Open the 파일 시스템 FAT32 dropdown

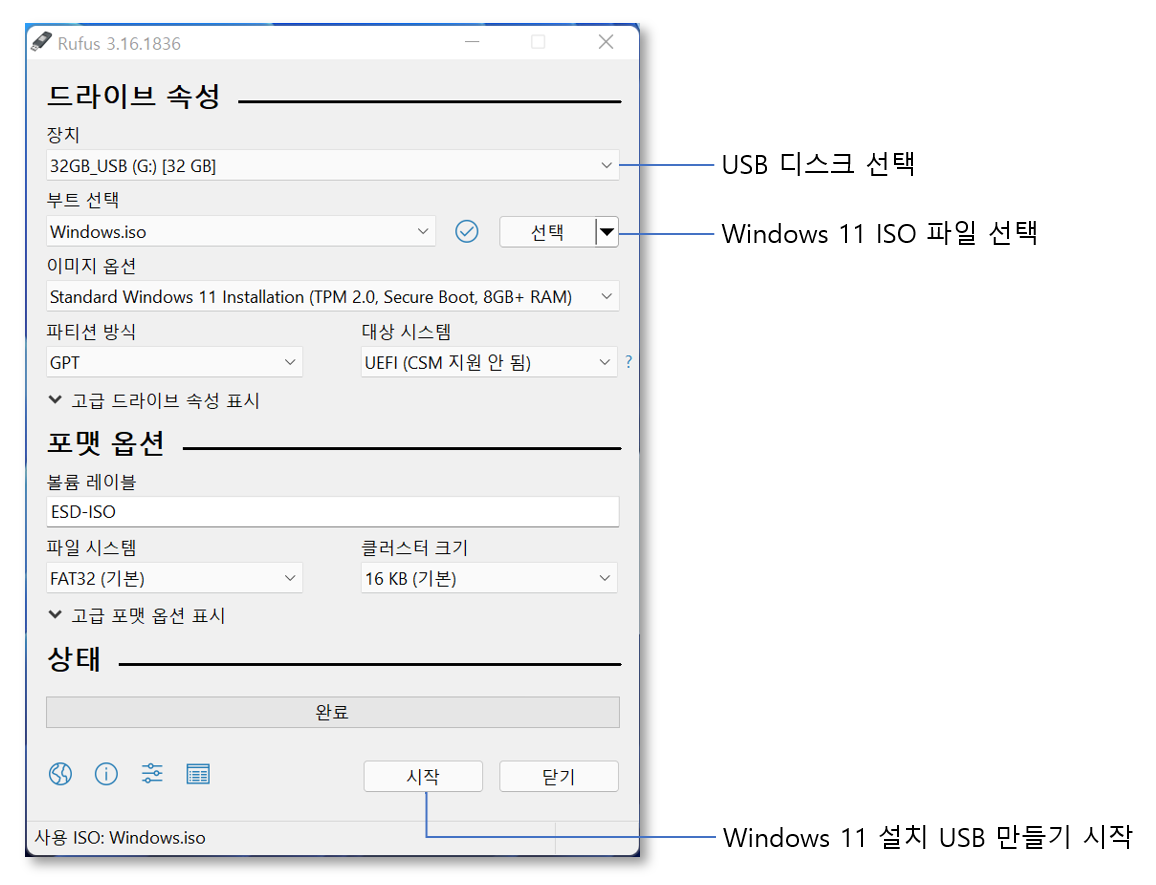(174, 578)
